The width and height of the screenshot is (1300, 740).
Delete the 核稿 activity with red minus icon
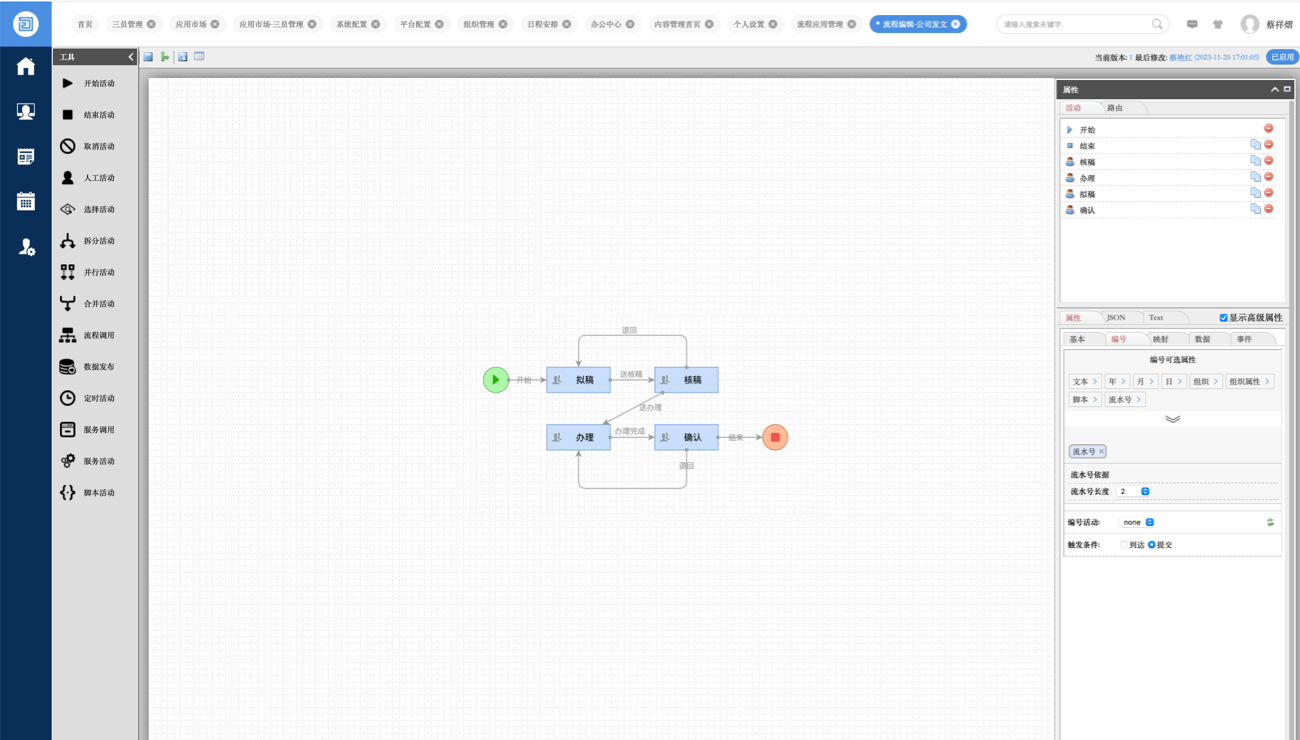coord(1268,161)
